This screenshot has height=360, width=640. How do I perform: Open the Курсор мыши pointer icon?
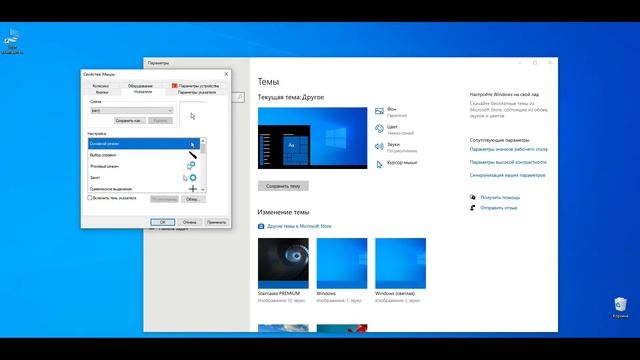click(x=379, y=164)
